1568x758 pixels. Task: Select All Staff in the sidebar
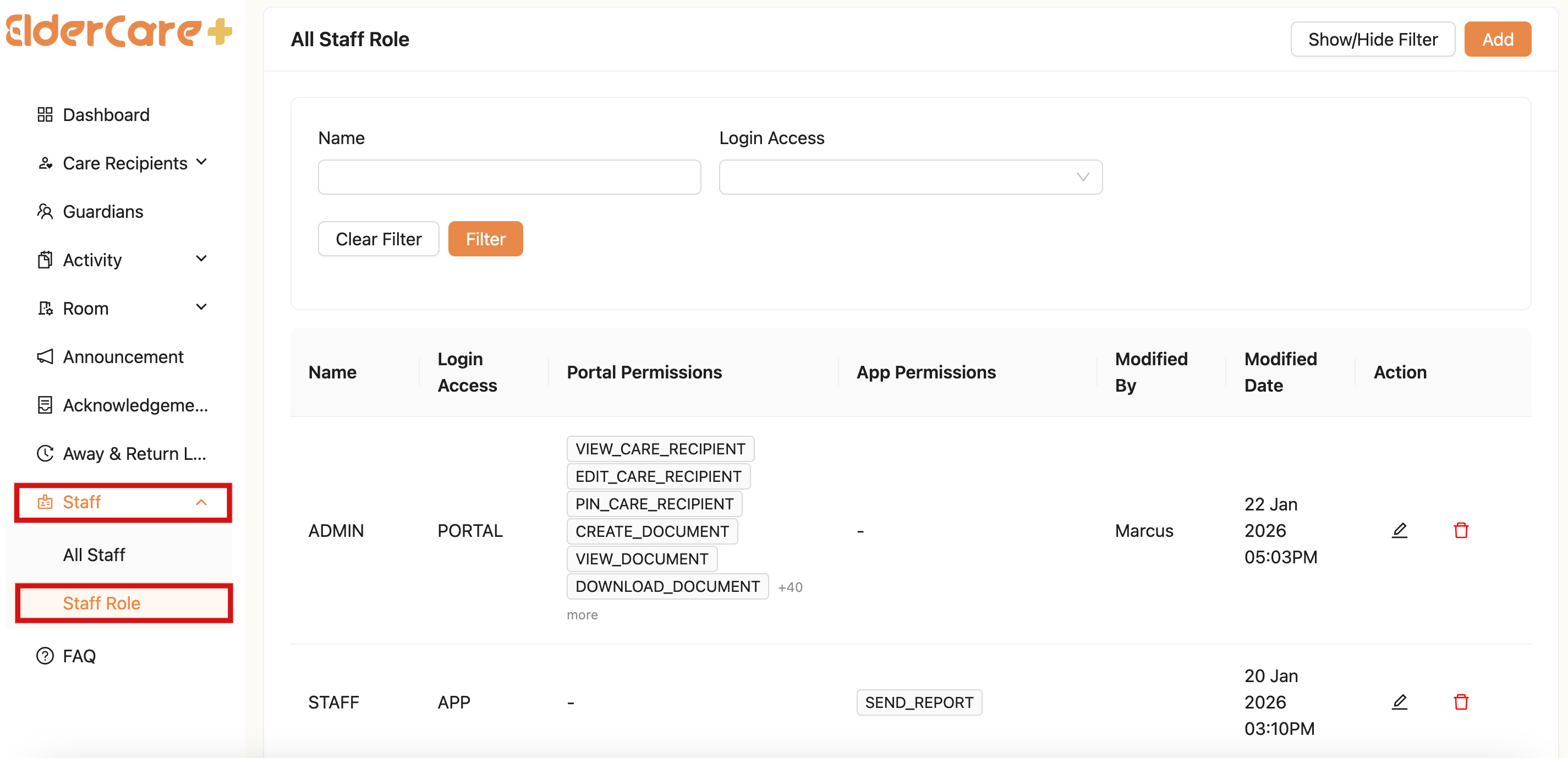(x=95, y=554)
